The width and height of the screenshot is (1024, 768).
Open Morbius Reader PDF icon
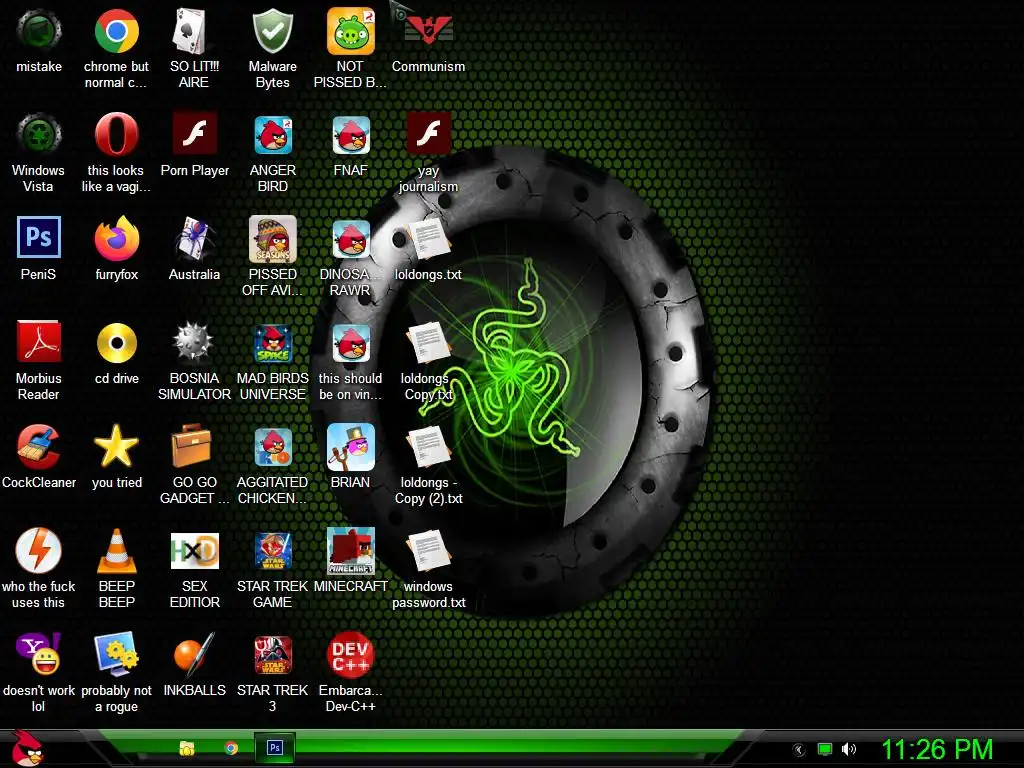[39, 342]
